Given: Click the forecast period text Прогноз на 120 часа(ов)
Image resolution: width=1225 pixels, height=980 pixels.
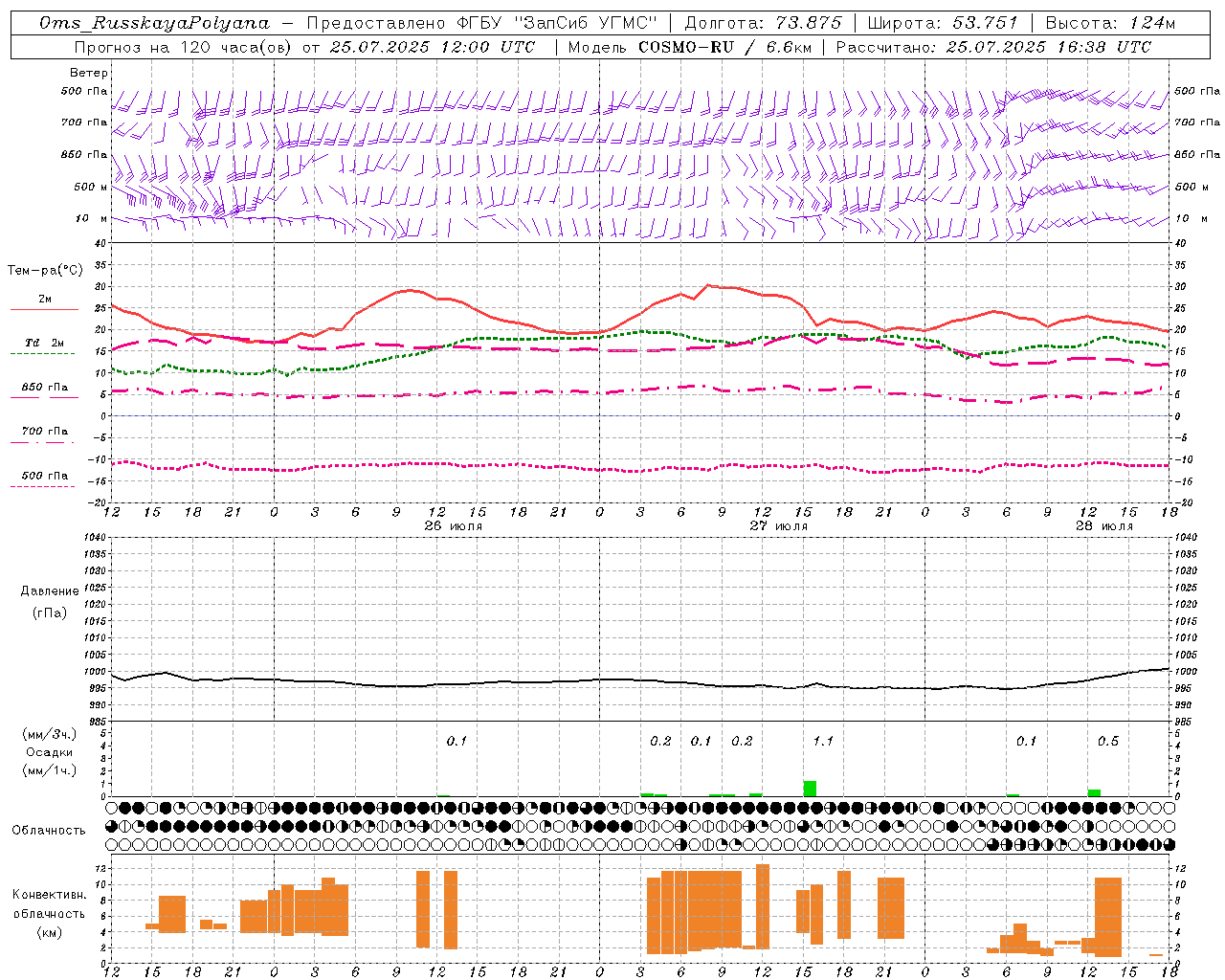Looking at the screenshot, I should click(x=184, y=47).
